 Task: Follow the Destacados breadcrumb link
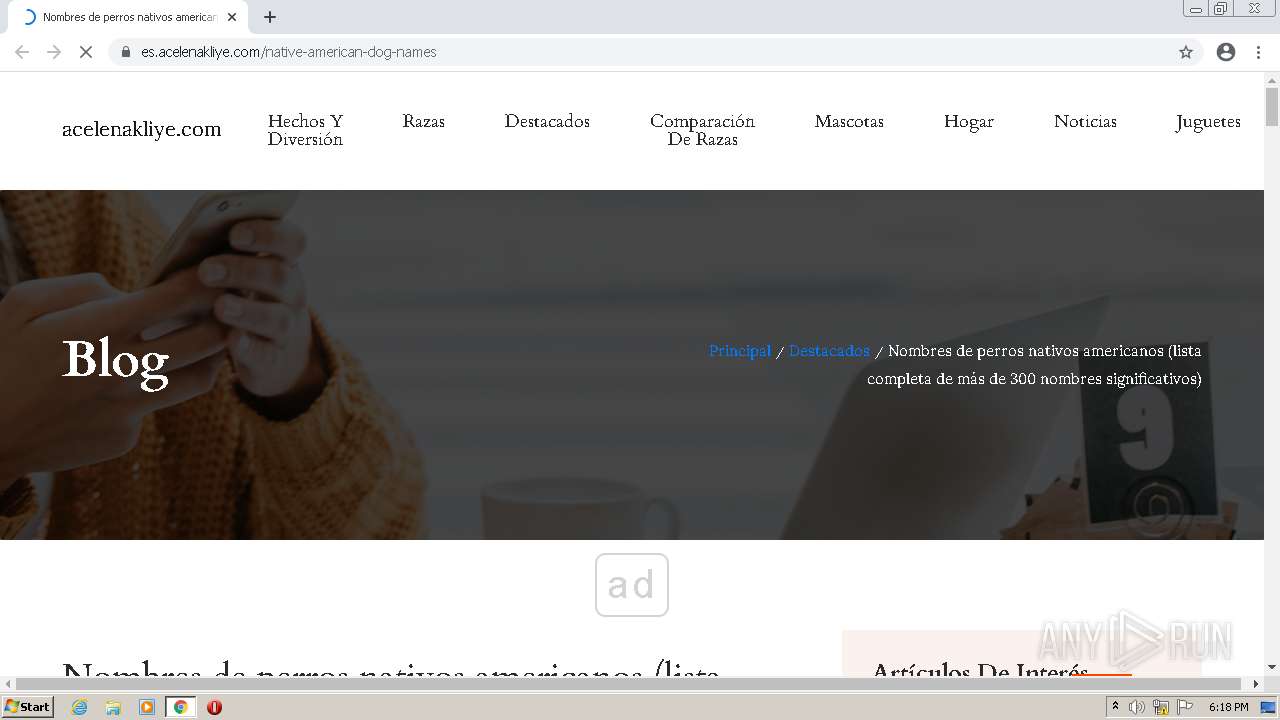[829, 351]
